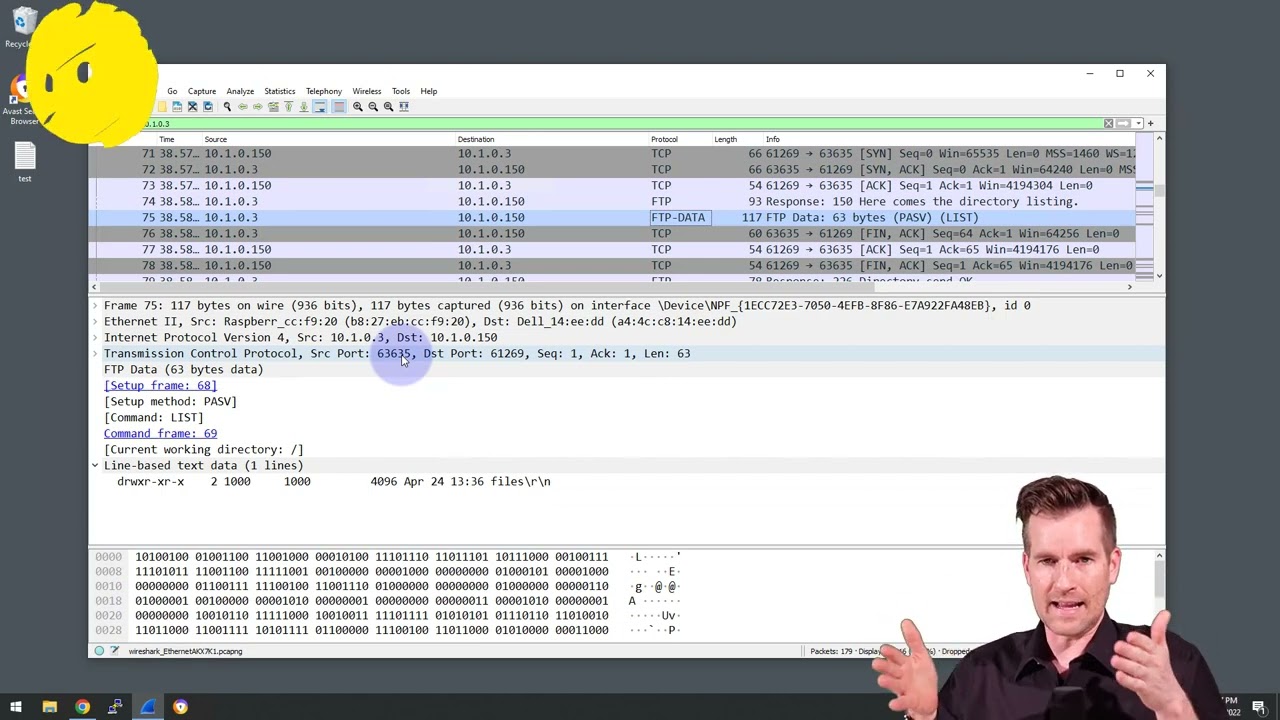Expand the Frame 75 details
Image resolution: width=1280 pixels, height=720 pixels.
tap(95, 306)
